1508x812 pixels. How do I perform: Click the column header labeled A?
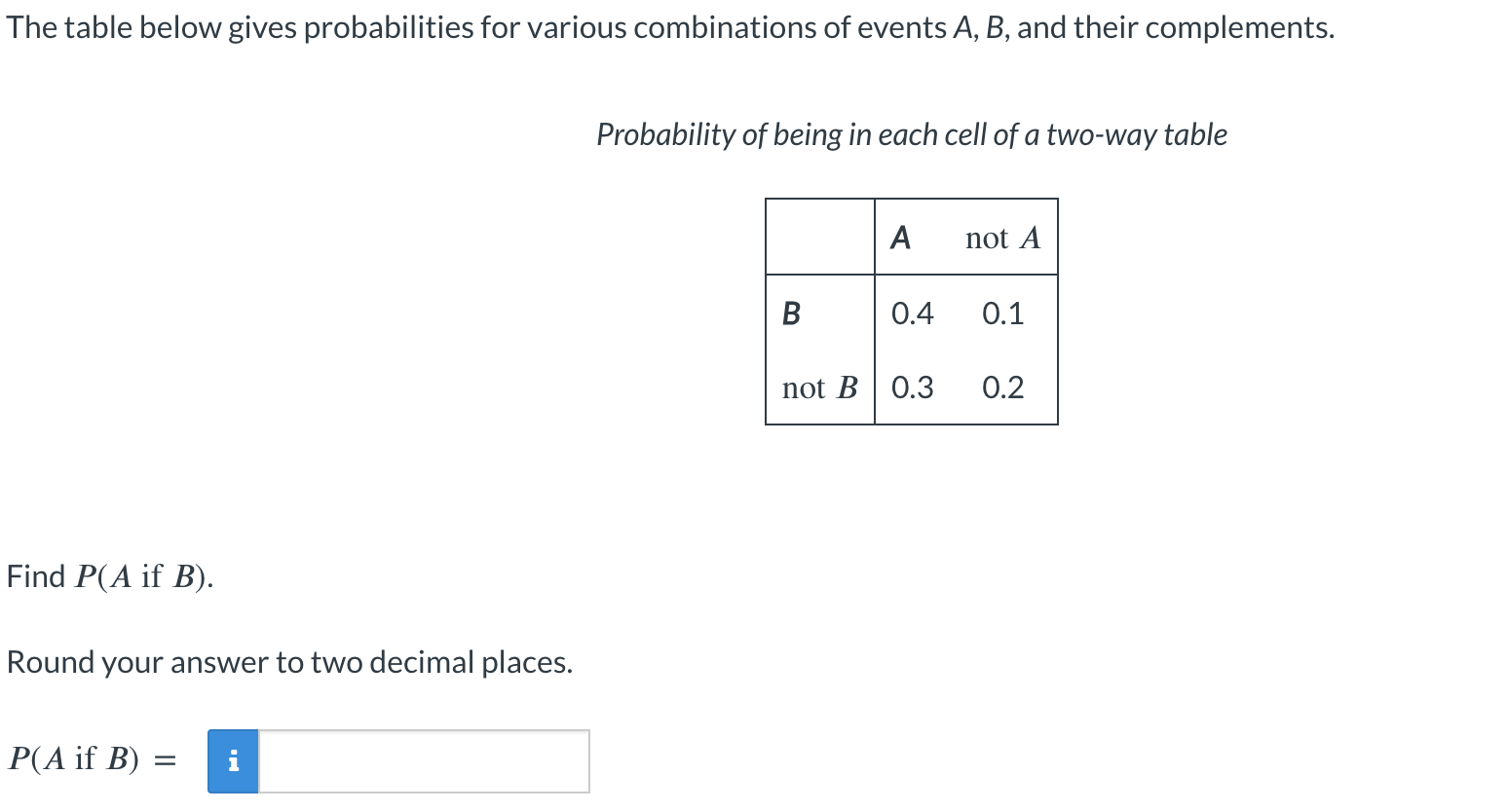[x=900, y=237]
